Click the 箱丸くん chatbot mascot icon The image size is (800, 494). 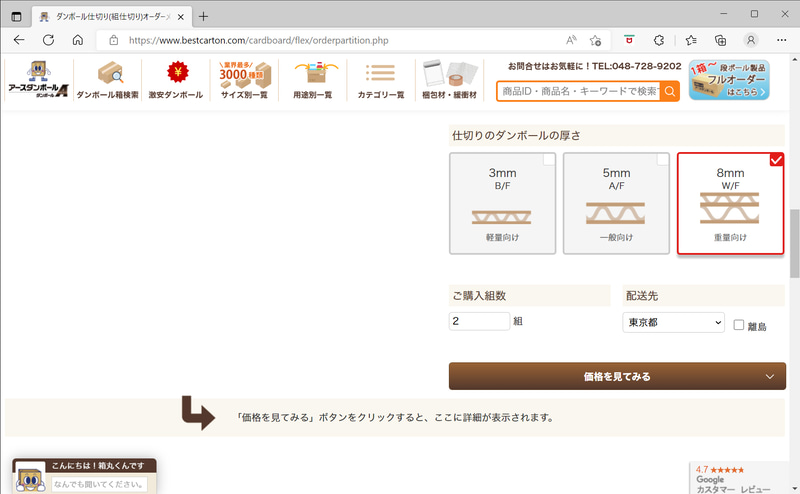(30, 478)
